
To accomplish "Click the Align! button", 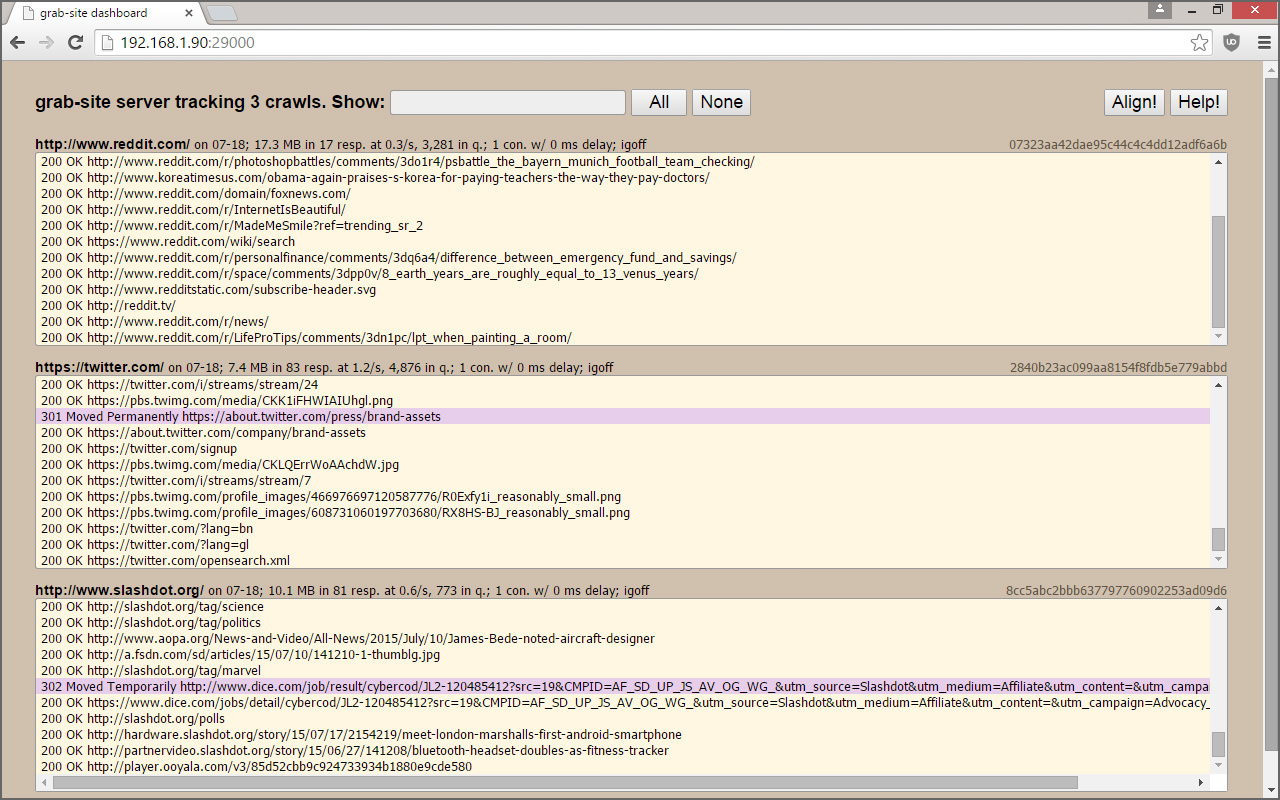I will point(1134,101).
